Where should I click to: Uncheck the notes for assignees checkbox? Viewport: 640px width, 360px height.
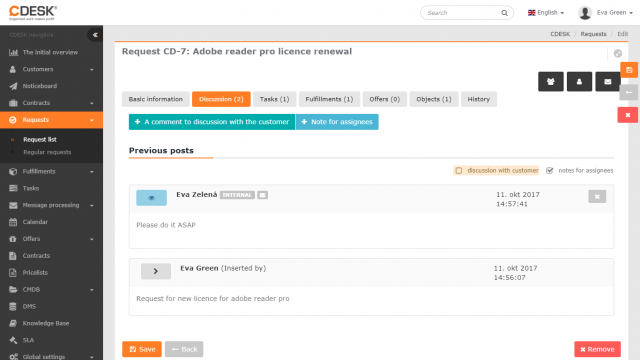coord(550,171)
